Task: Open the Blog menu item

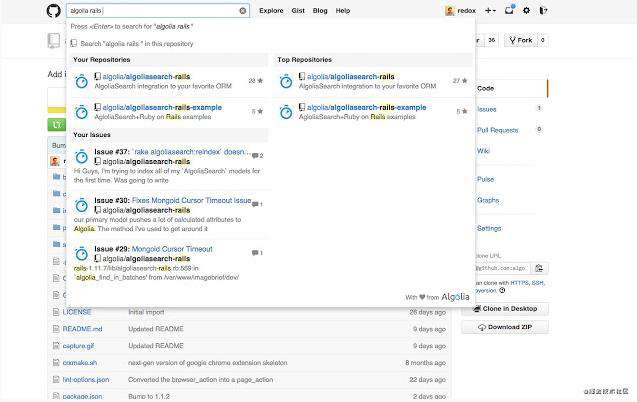Action: (320, 11)
